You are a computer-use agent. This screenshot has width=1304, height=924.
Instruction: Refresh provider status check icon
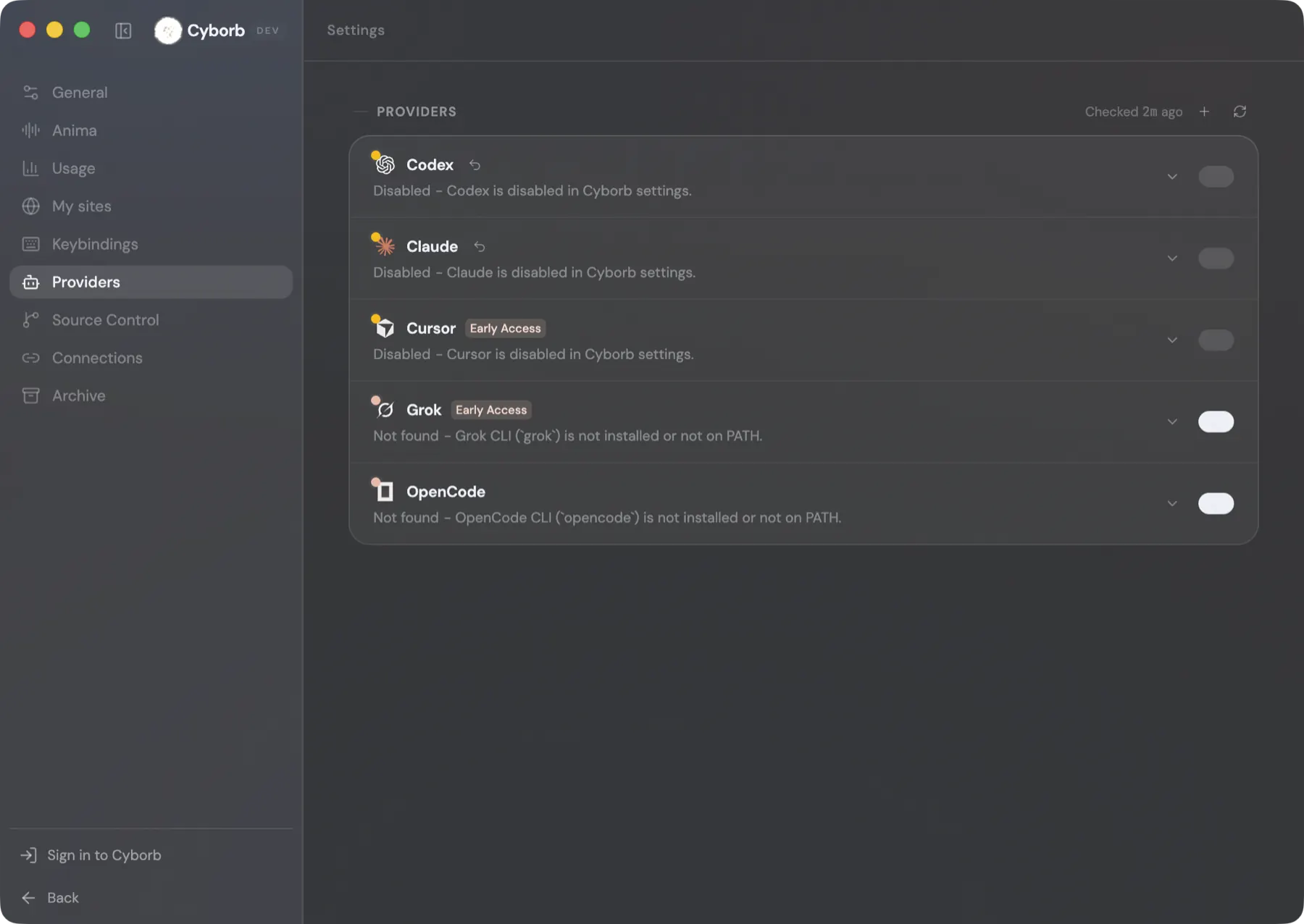[x=1240, y=112]
